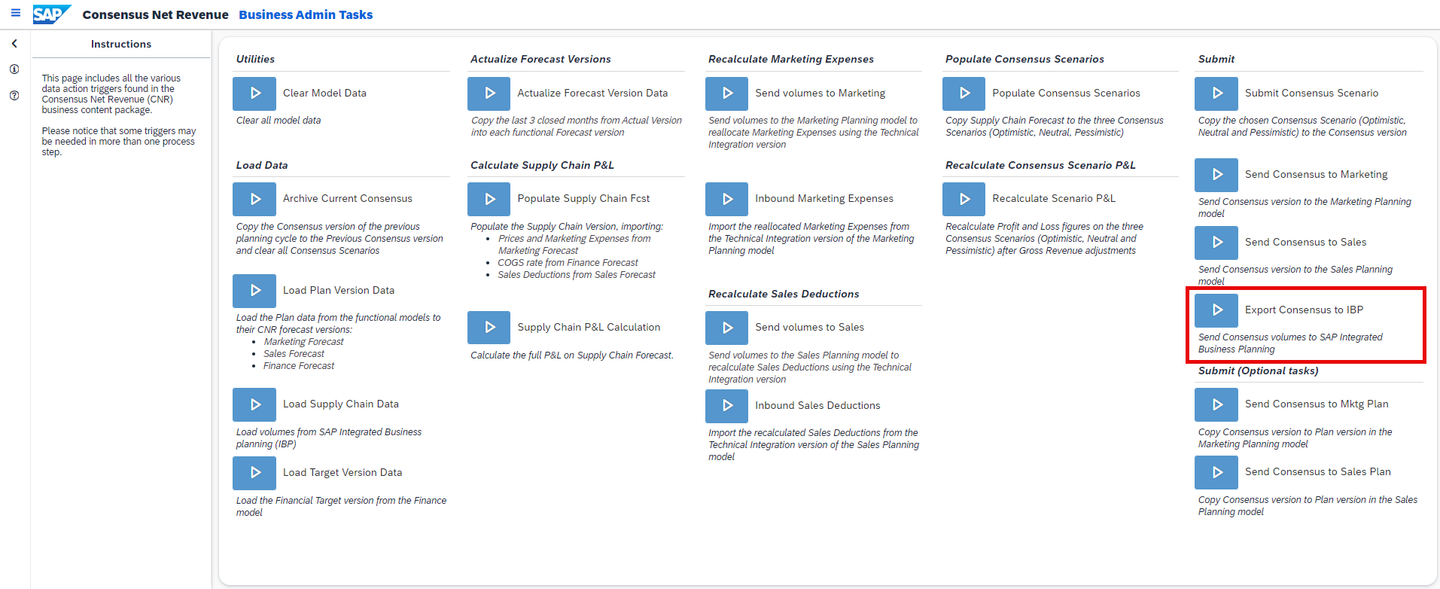The height and width of the screenshot is (589, 1440).
Task: Click 'Sales Deductions from Sales Forecast' bullet
Action: tap(577, 275)
